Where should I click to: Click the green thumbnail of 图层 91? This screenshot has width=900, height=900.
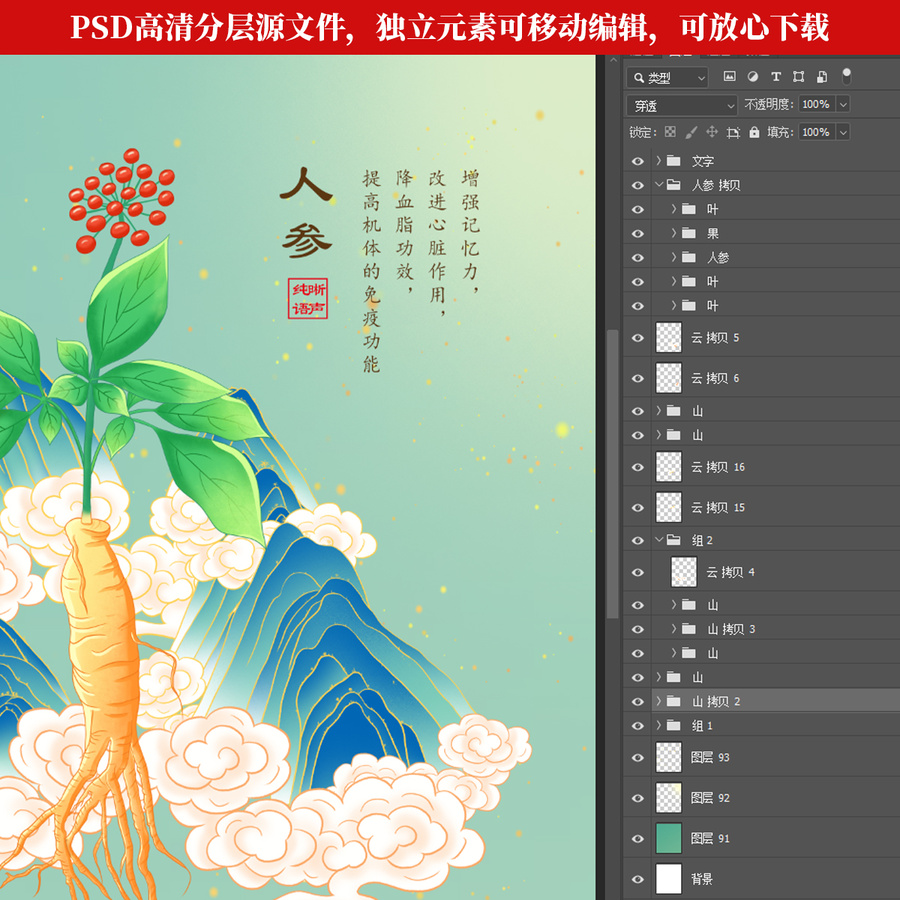point(669,838)
